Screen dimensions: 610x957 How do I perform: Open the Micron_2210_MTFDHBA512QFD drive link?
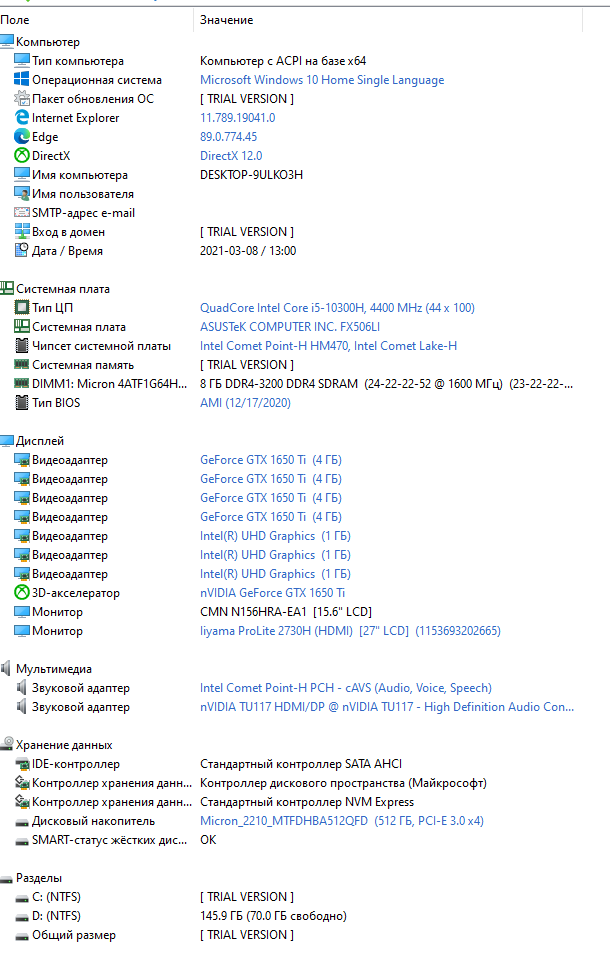341,820
